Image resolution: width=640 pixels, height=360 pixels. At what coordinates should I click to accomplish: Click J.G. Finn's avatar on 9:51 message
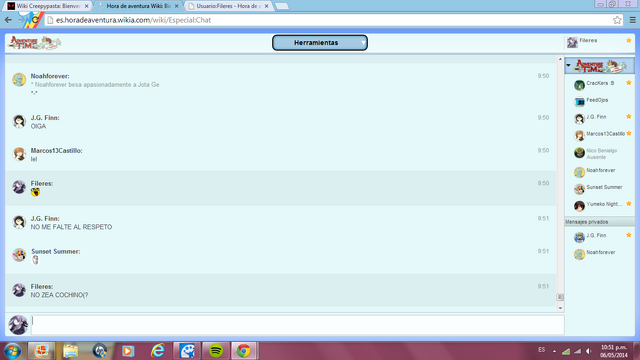(x=19, y=222)
